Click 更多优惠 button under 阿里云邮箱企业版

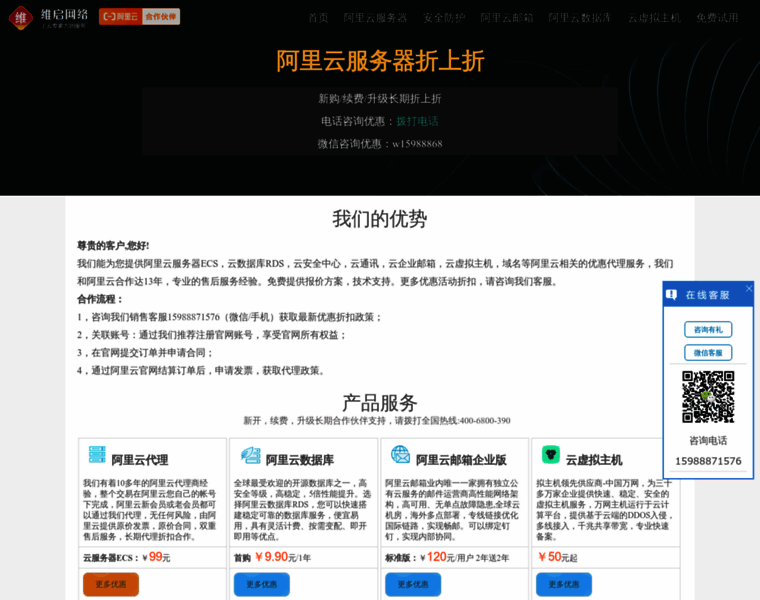[x=413, y=584]
